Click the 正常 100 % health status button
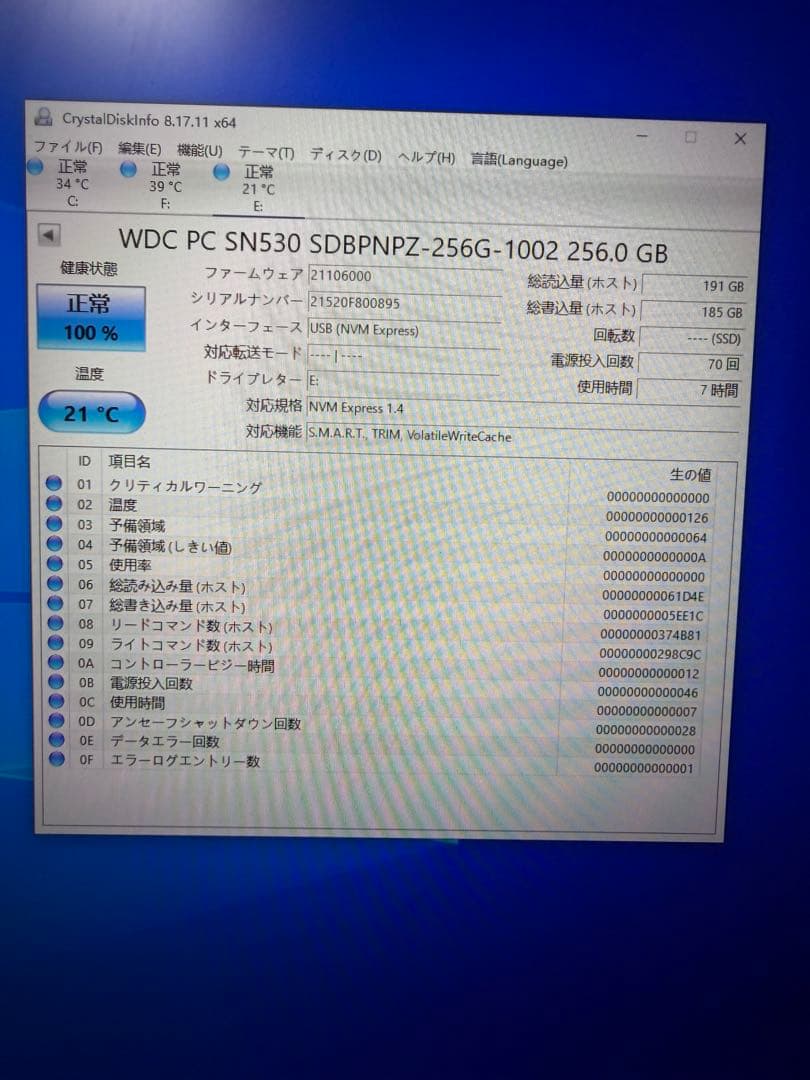Viewport: 810px width, 1080px height. 91,318
